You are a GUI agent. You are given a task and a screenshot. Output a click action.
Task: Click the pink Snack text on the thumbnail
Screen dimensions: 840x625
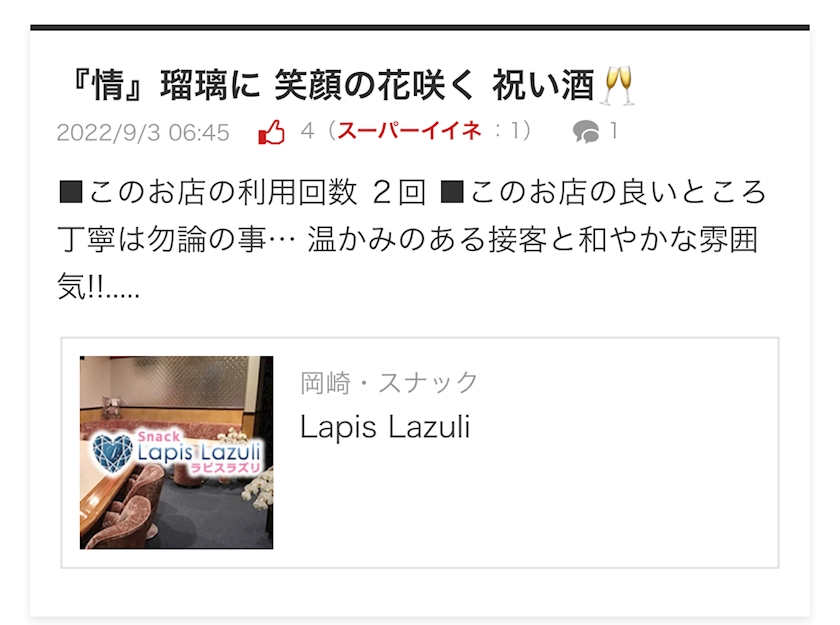click(x=159, y=436)
